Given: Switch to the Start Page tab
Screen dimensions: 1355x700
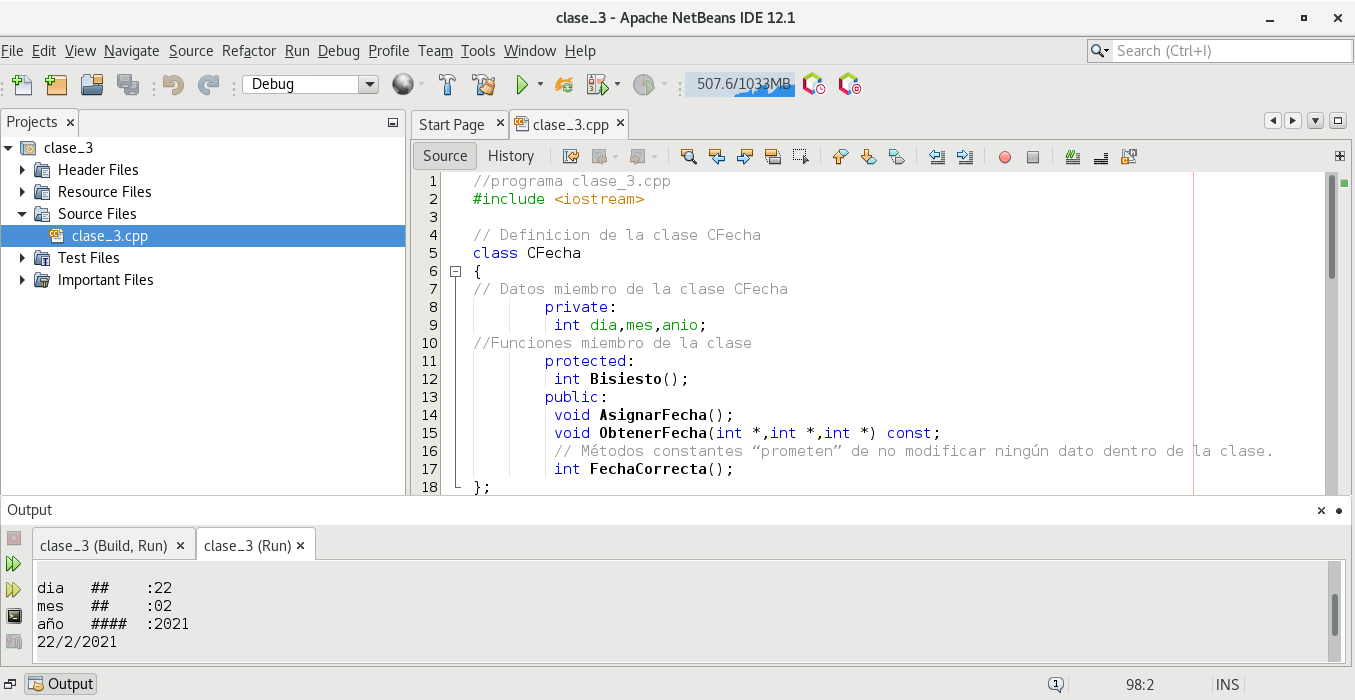Looking at the screenshot, I should 451,125.
